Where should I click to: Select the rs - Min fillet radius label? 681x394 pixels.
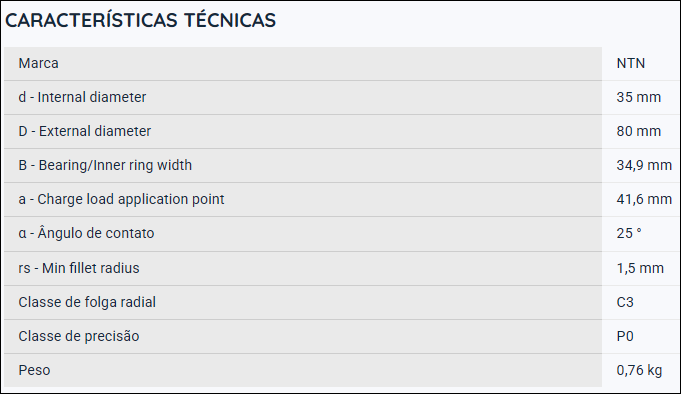pyautogui.click(x=79, y=268)
